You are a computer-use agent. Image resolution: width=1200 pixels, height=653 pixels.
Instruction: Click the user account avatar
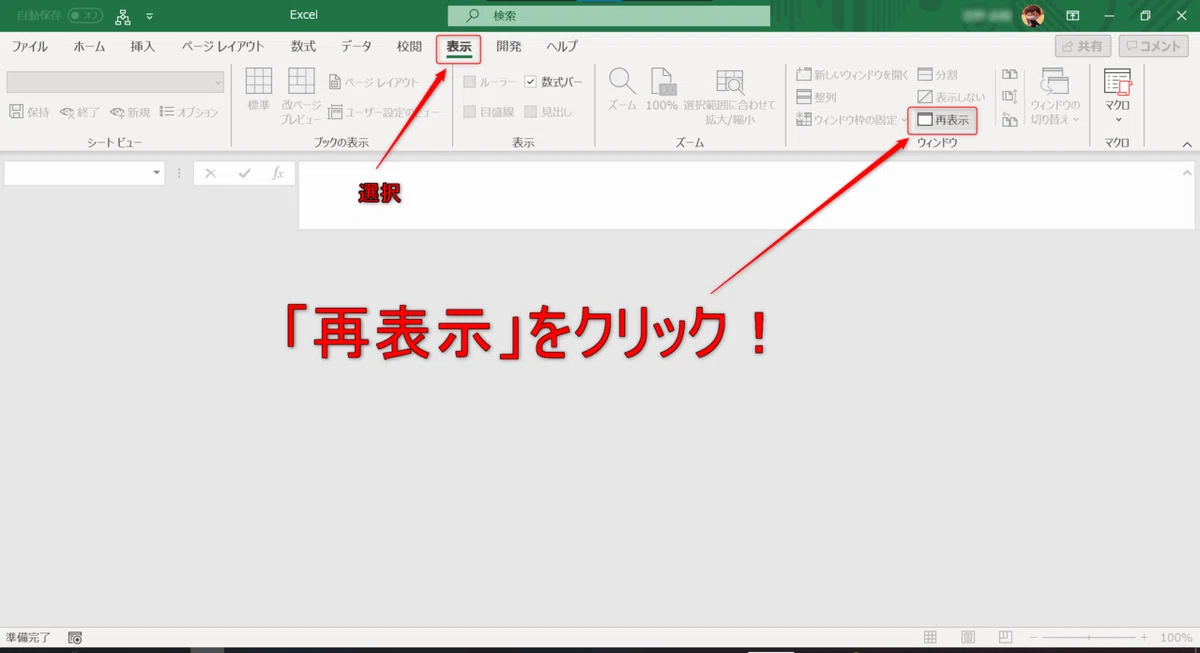(1033, 16)
